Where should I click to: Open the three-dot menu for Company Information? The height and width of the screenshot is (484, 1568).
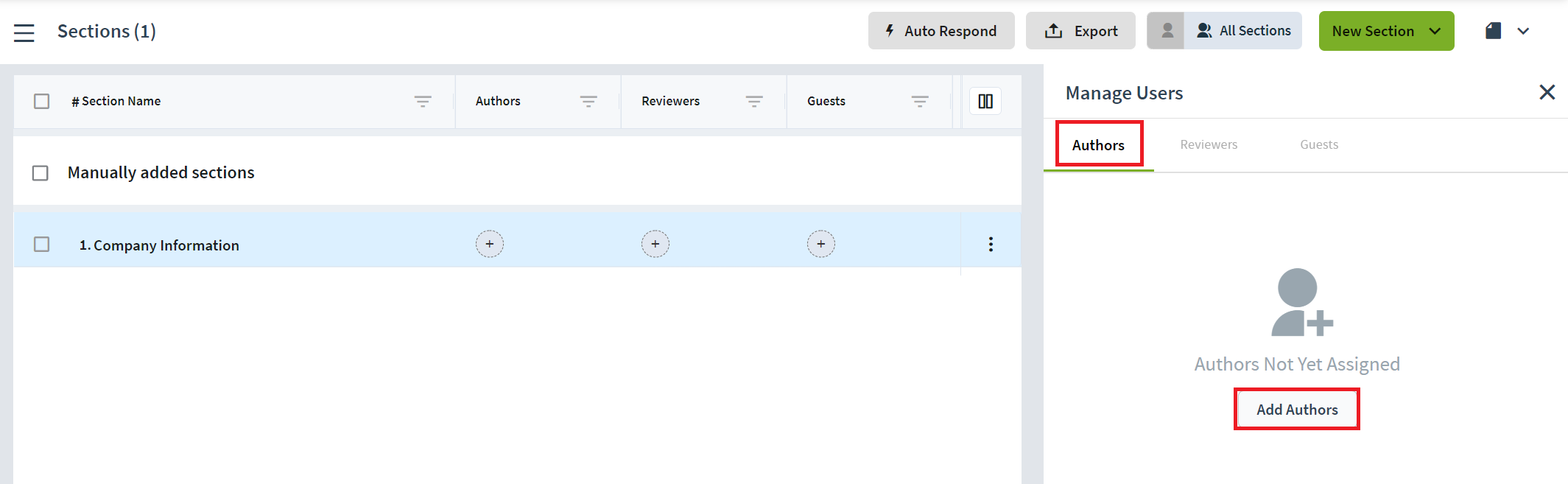point(991,244)
